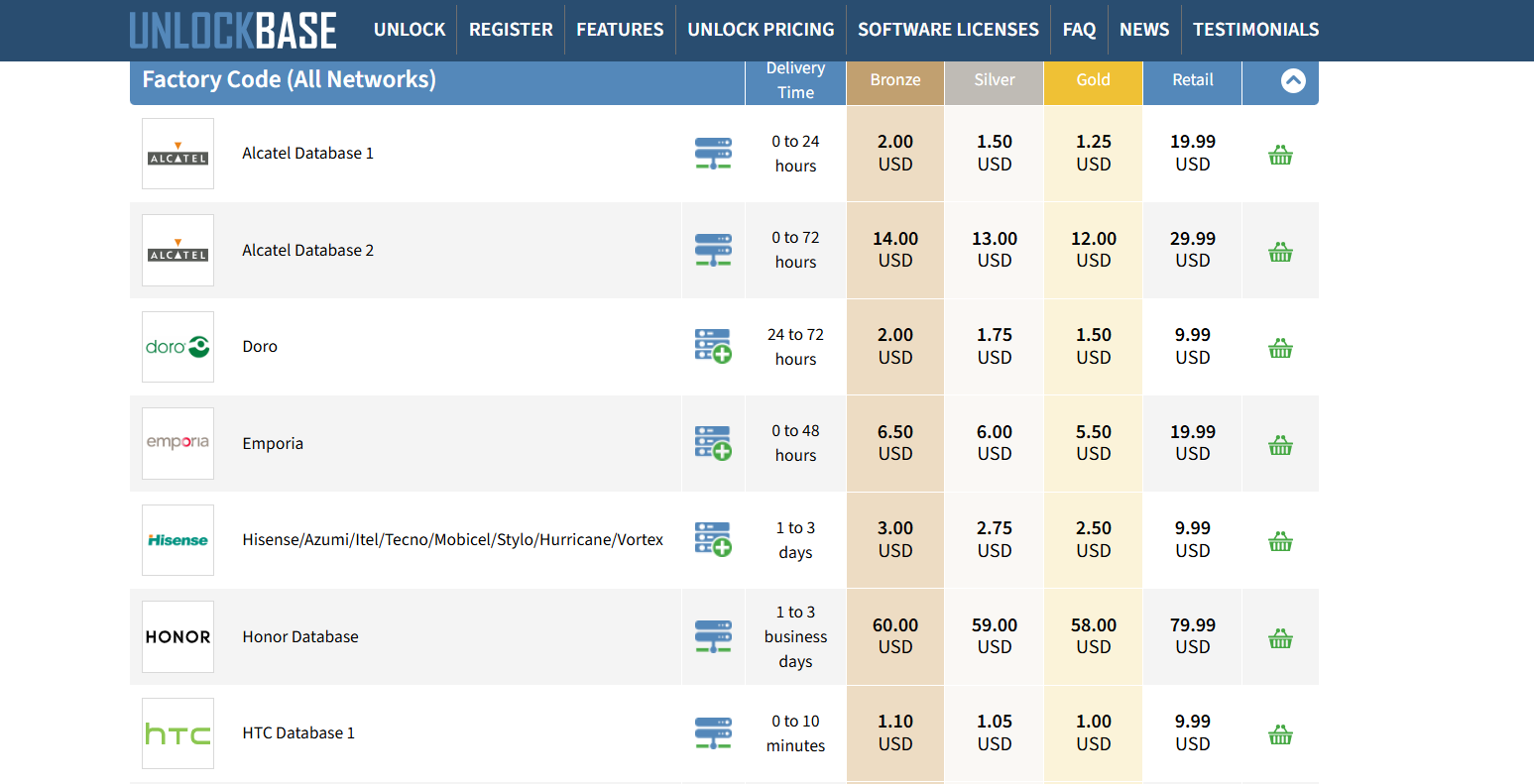1534x784 pixels.
Task: Open the FEATURES menu item
Action: point(620,30)
